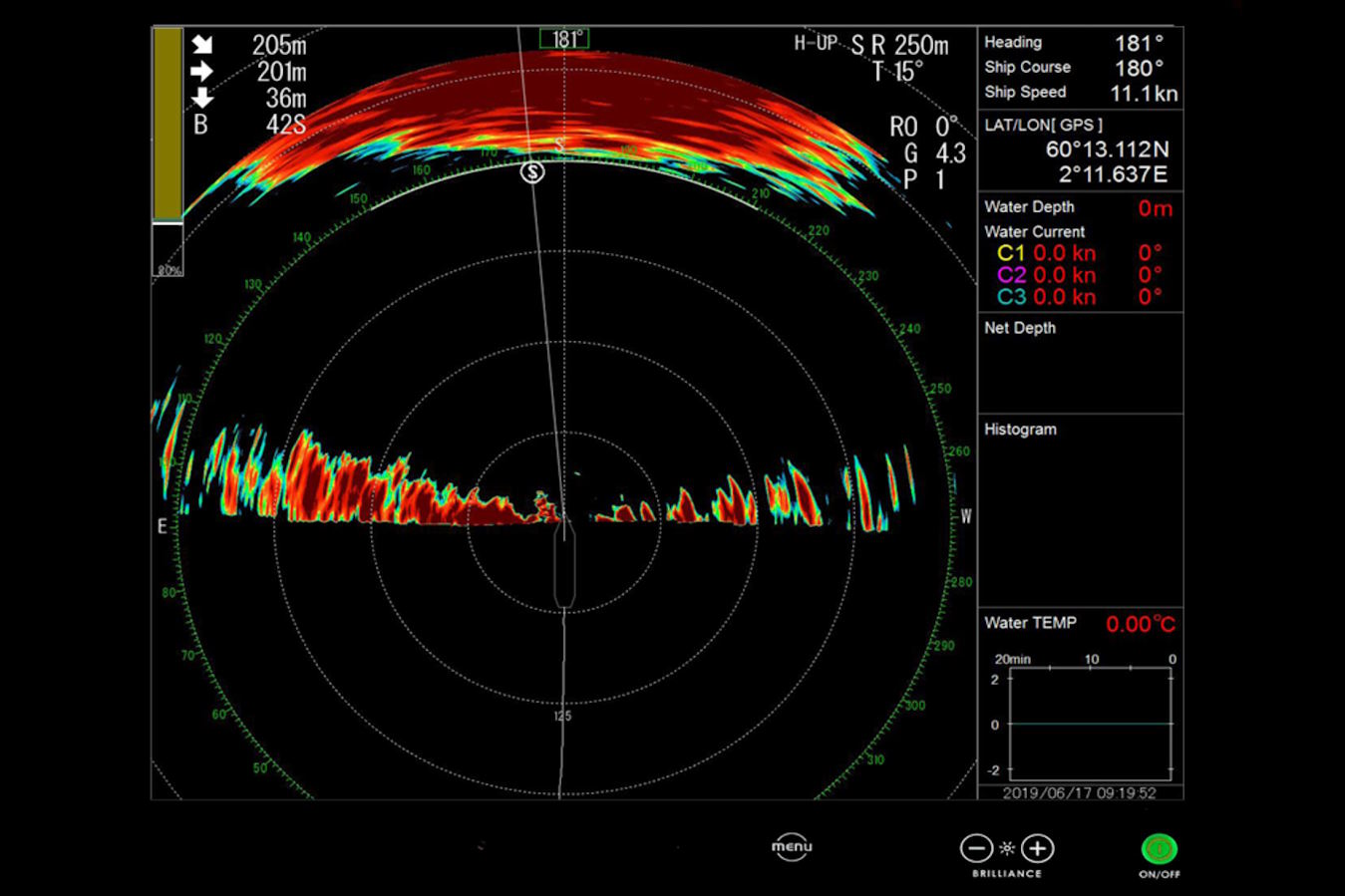1345x896 pixels.
Task: Click the own-ship outline marker
Action: tap(565, 564)
